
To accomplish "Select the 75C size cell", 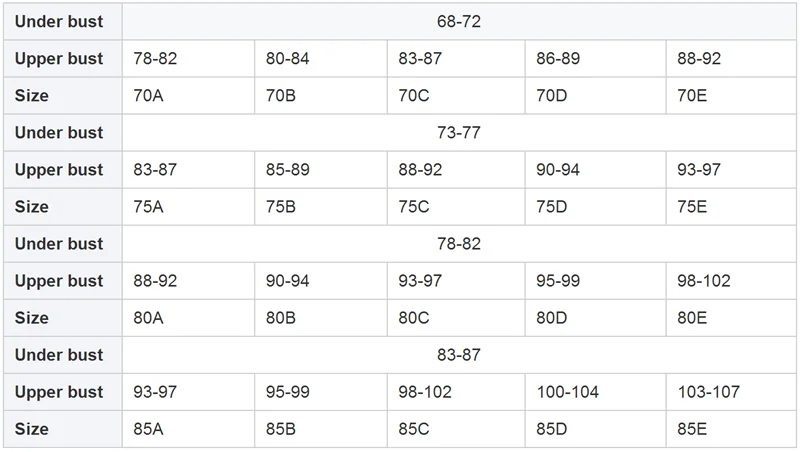I will 456,207.
